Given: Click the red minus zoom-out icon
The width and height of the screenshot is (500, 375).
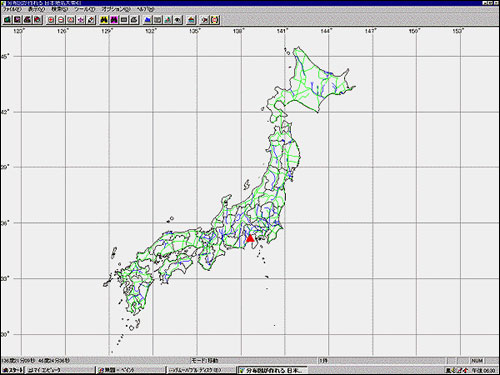Looking at the screenshot, I should point(61,20).
